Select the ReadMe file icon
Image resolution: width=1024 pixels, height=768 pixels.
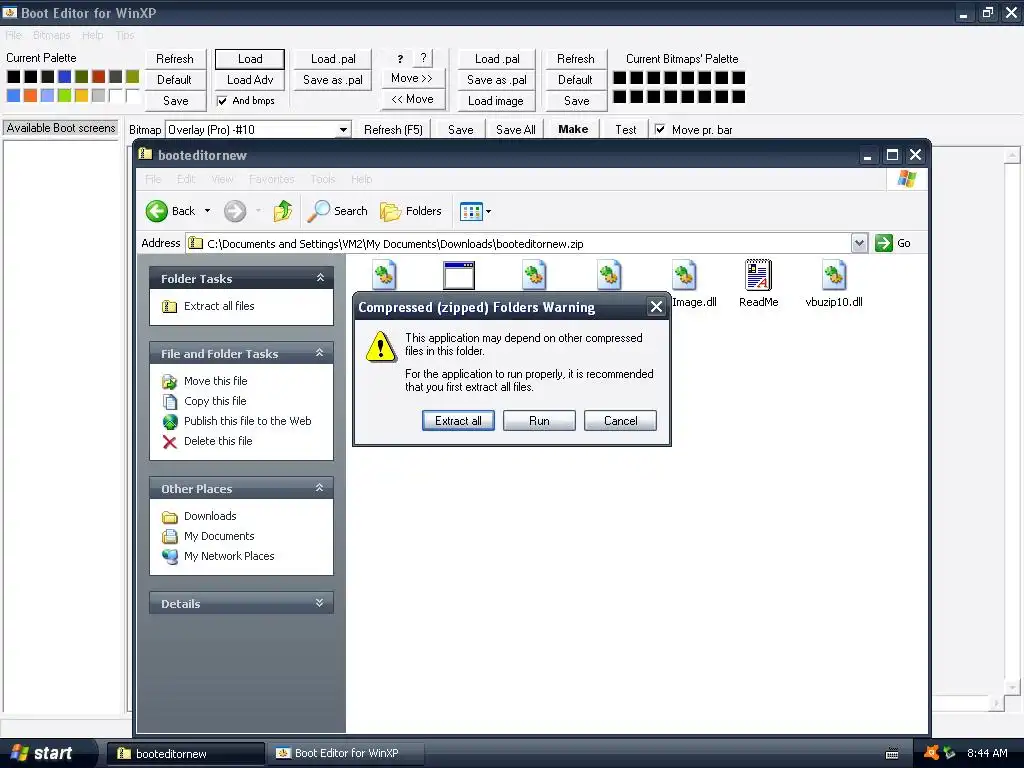coord(758,275)
